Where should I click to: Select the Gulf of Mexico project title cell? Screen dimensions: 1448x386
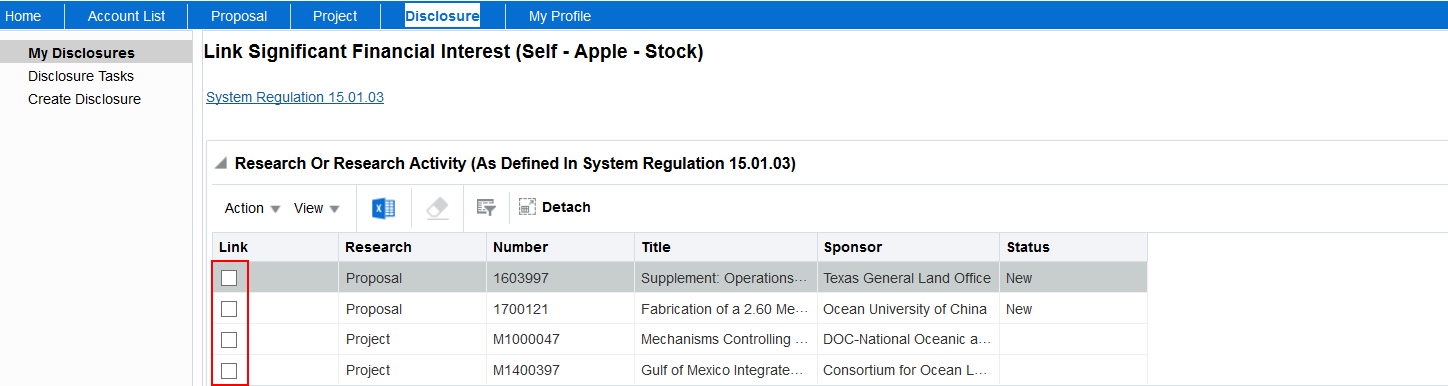point(726,370)
